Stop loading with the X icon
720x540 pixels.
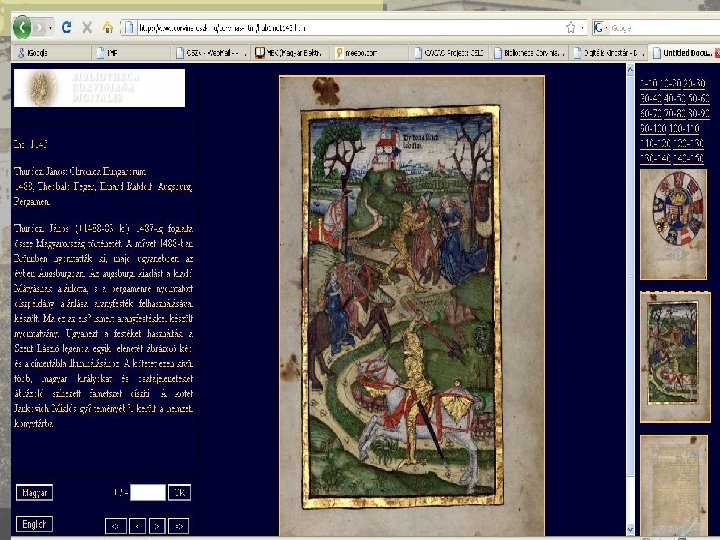point(87,28)
